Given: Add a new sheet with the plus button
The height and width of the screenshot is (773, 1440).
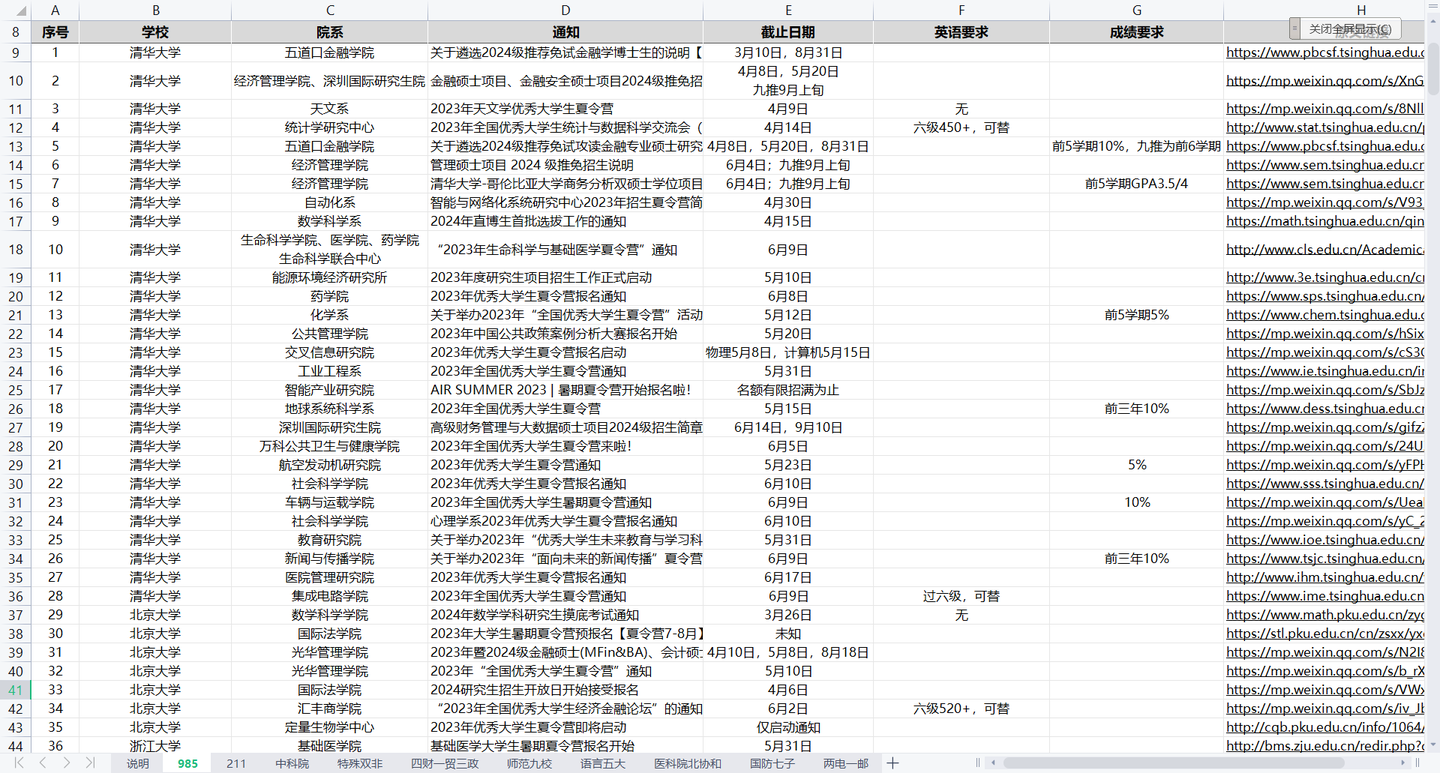Looking at the screenshot, I should click(893, 763).
